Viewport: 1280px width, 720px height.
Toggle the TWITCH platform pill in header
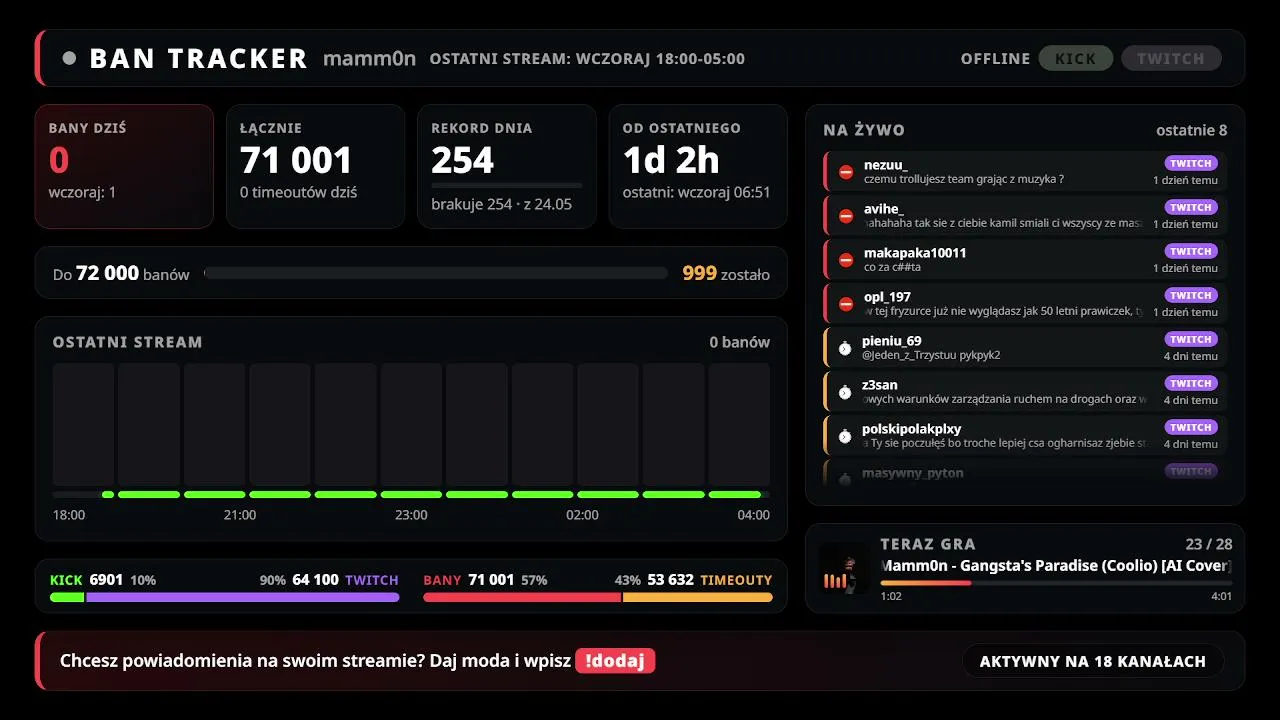[1171, 58]
